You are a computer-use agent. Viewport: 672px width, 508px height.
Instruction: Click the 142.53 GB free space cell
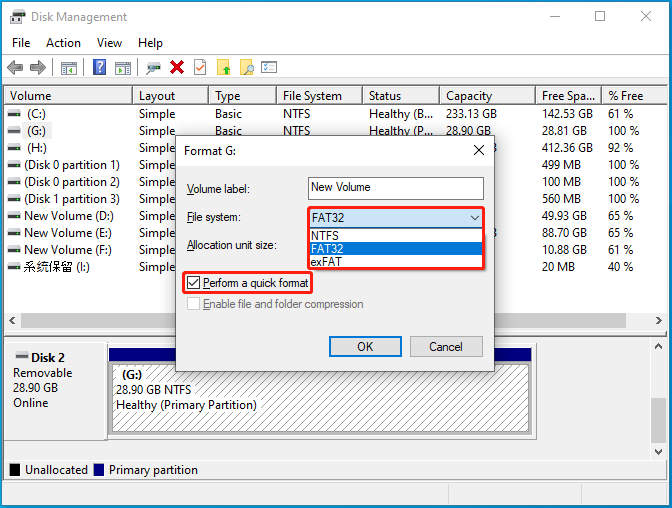click(567, 114)
